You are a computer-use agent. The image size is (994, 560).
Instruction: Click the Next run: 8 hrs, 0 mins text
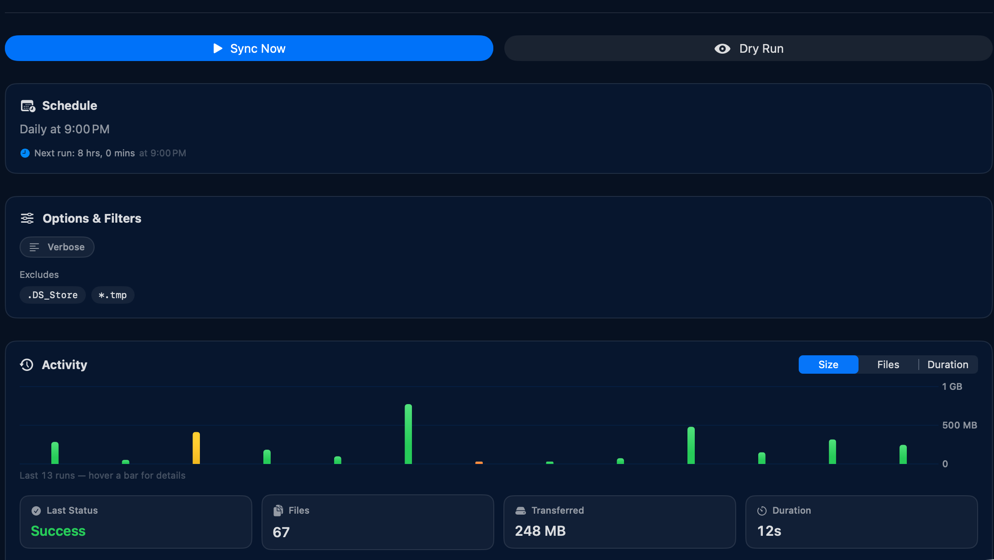84,153
